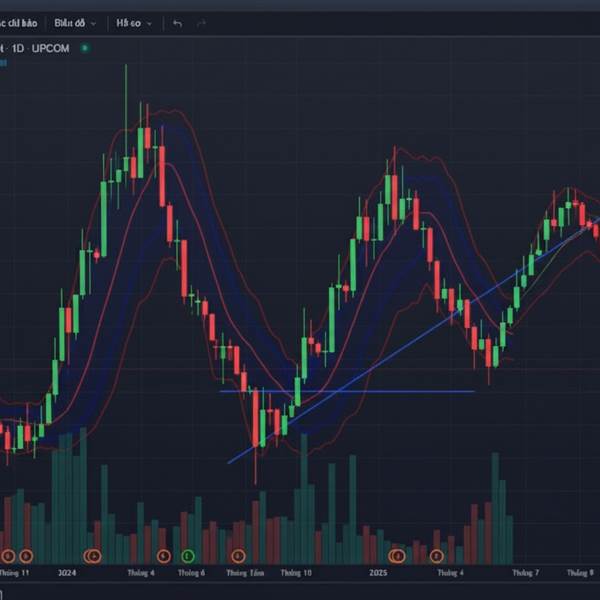Viewport: 600px width, 600px height.
Task: Open the chỉ báo indicators button
Action: tap(19, 23)
